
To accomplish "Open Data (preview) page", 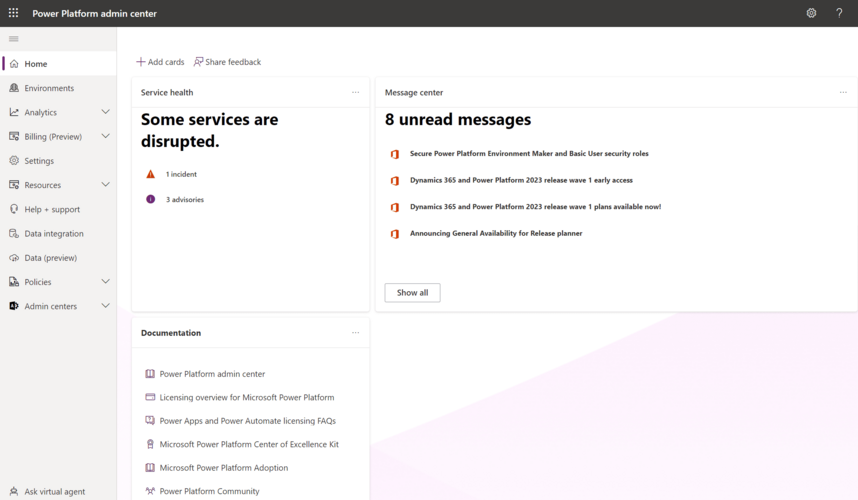I will [59, 258].
